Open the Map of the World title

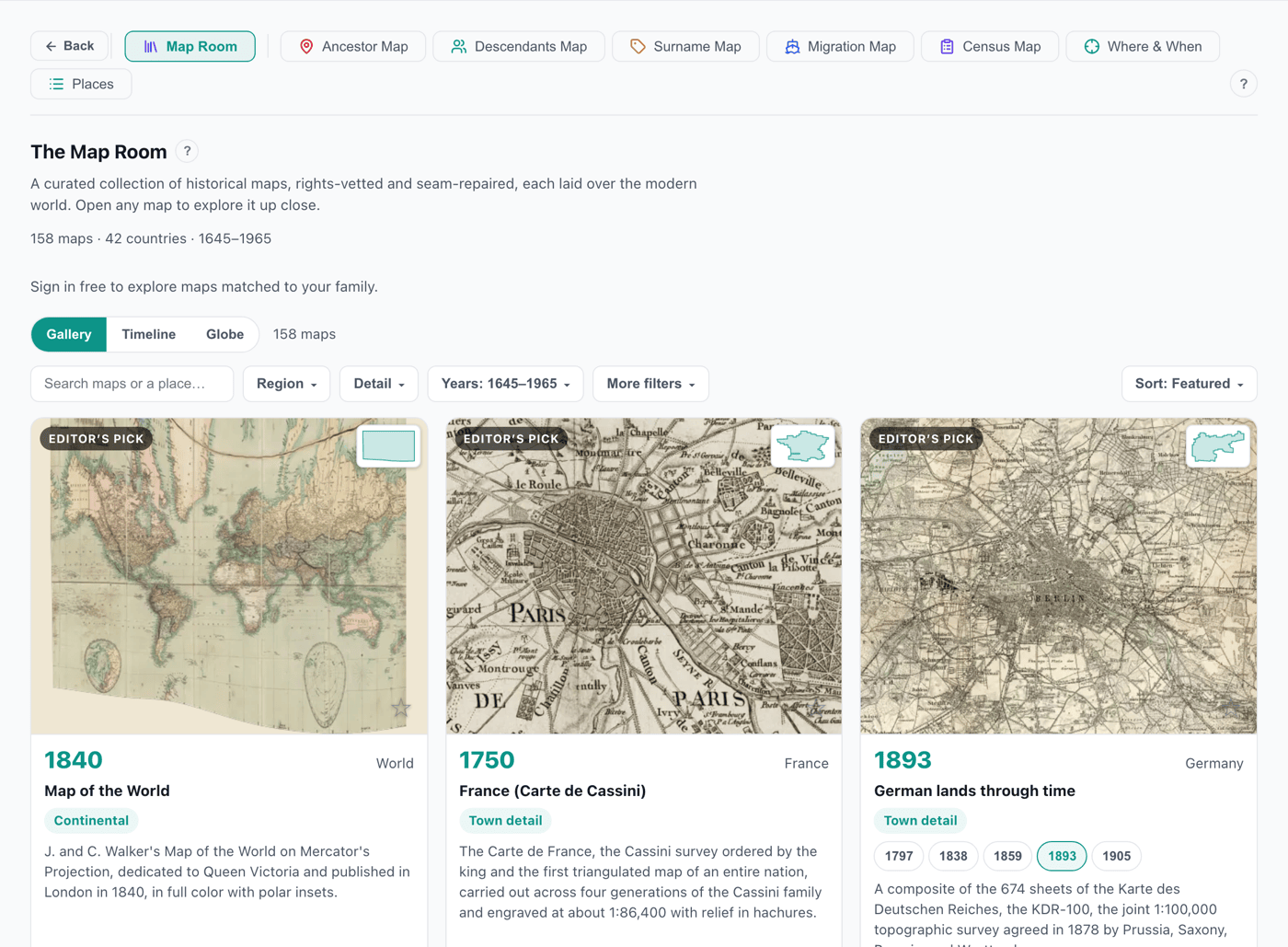[x=107, y=791]
